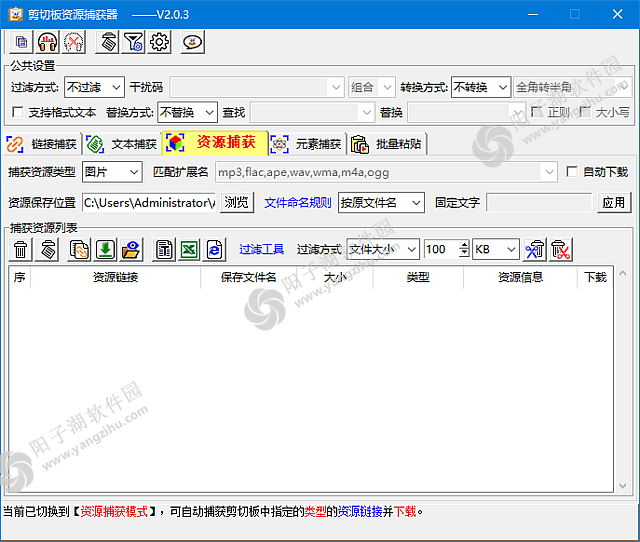
Task: Open 替换 replacement dropdown field
Action: pyautogui.click(x=467, y=112)
